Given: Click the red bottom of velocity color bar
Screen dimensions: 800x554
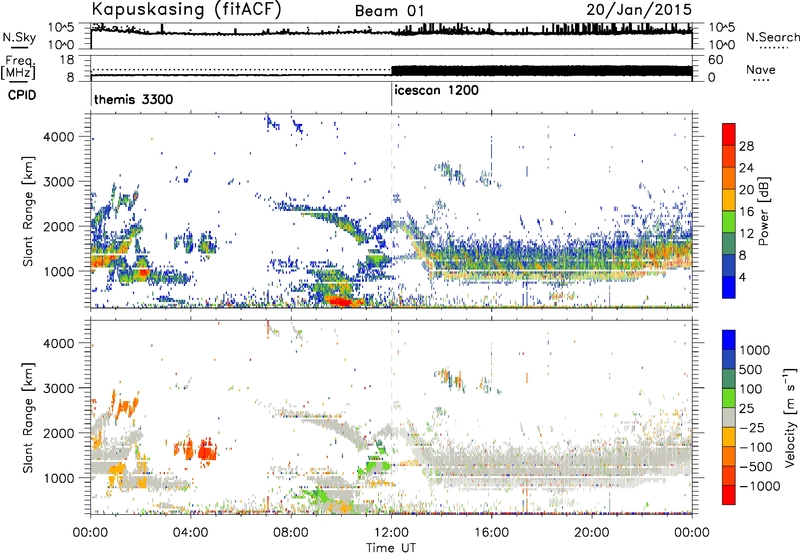Looking at the screenshot, I should pos(729,497).
